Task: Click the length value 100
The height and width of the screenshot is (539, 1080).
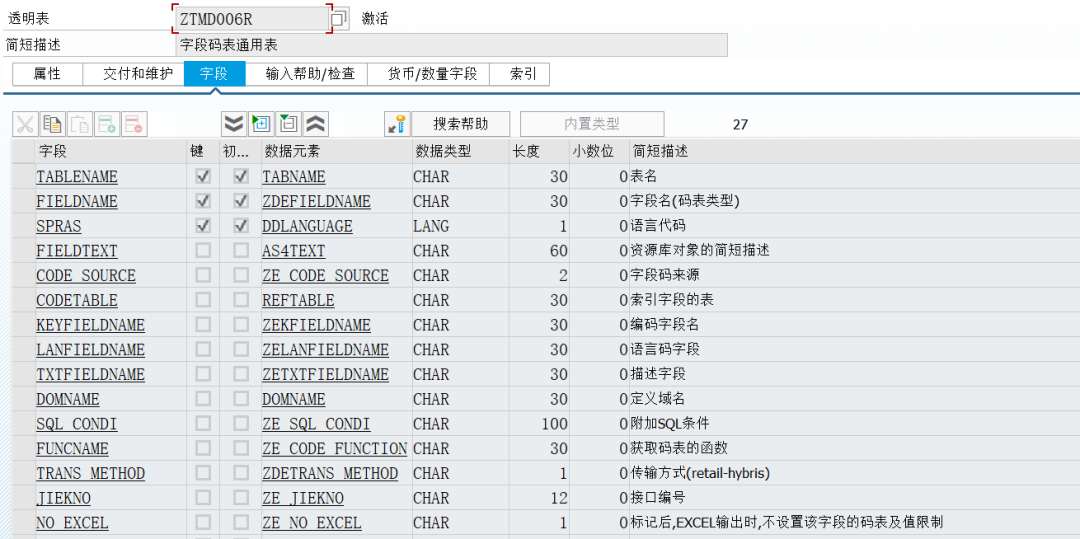Action: tap(554, 424)
